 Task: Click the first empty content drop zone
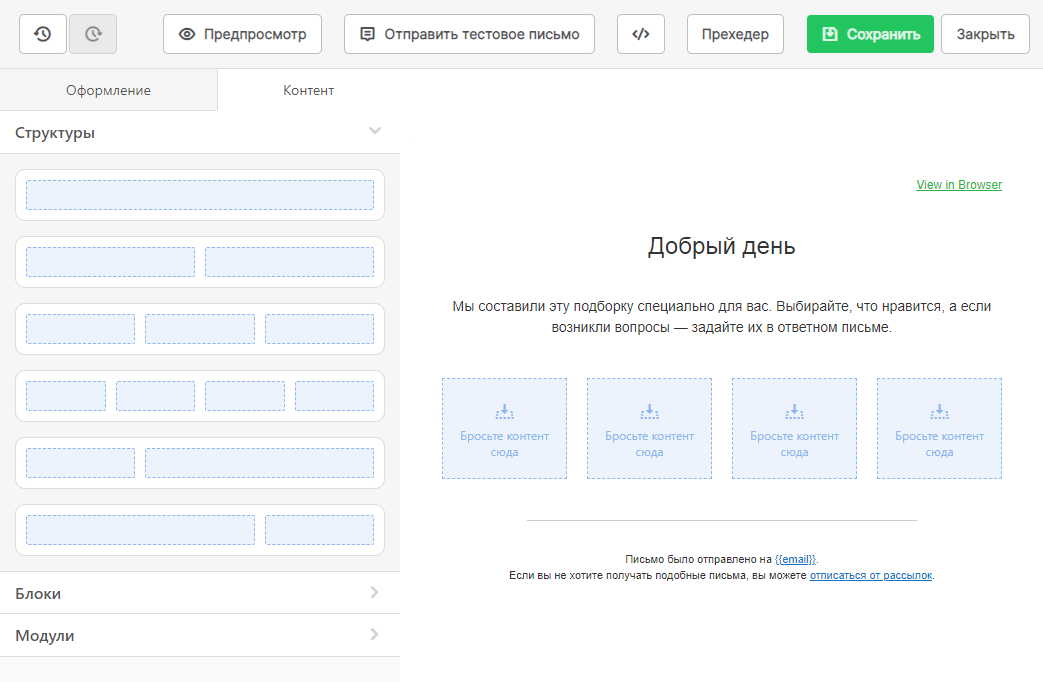504,428
